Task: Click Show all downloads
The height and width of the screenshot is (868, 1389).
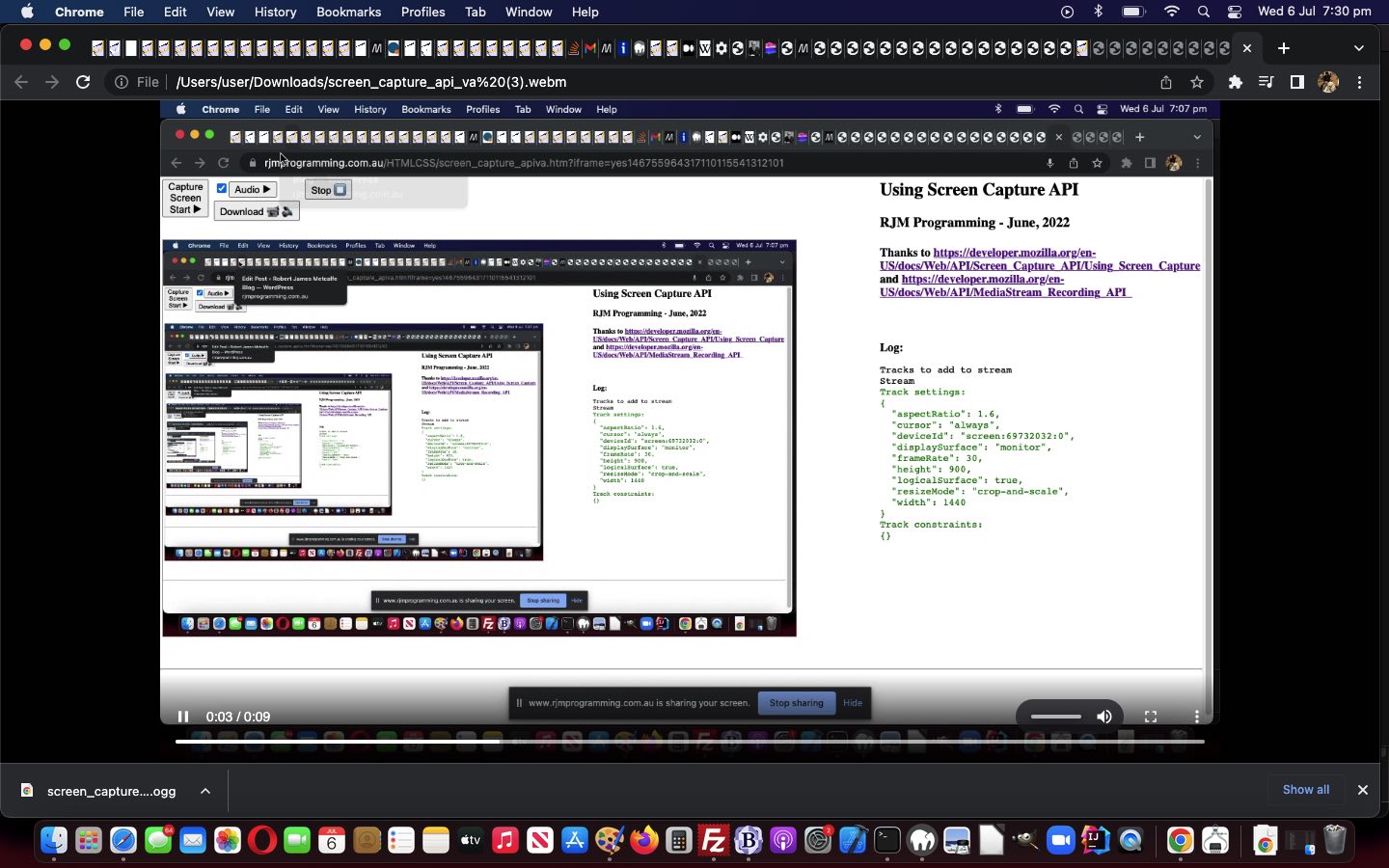Action: (x=1306, y=790)
